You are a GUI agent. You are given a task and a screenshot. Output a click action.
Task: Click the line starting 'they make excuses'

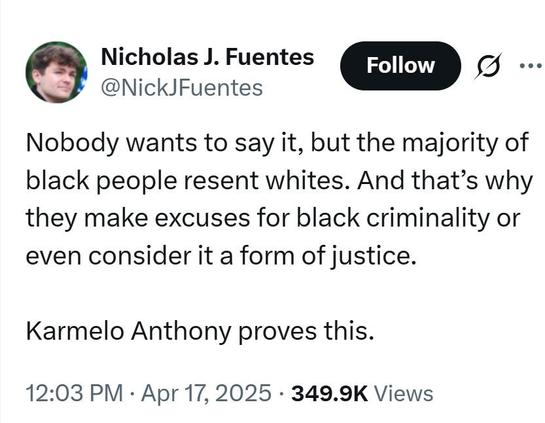pos(273,218)
